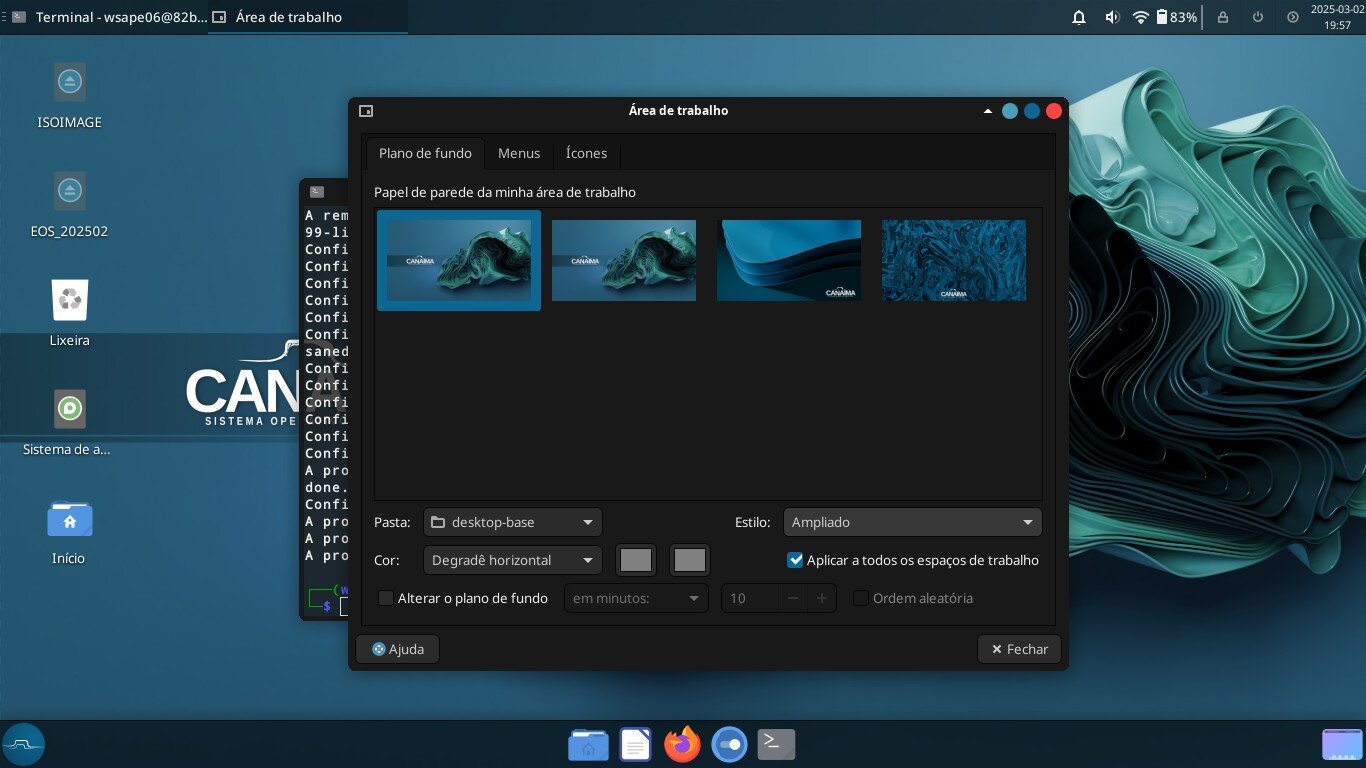Click the Fechar button

(x=1019, y=649)
